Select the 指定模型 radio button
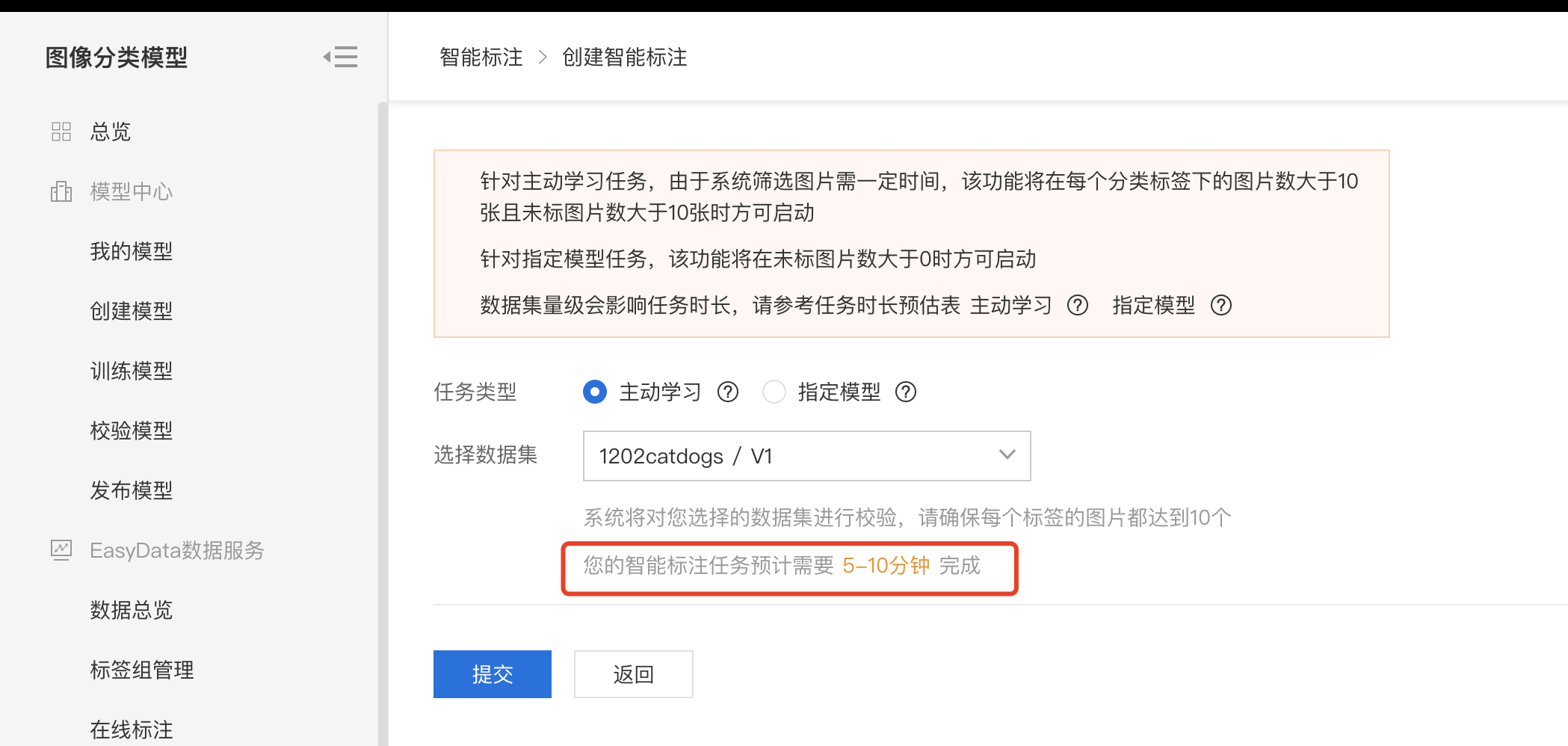1568x746 pixels. (x=774, y=392)
